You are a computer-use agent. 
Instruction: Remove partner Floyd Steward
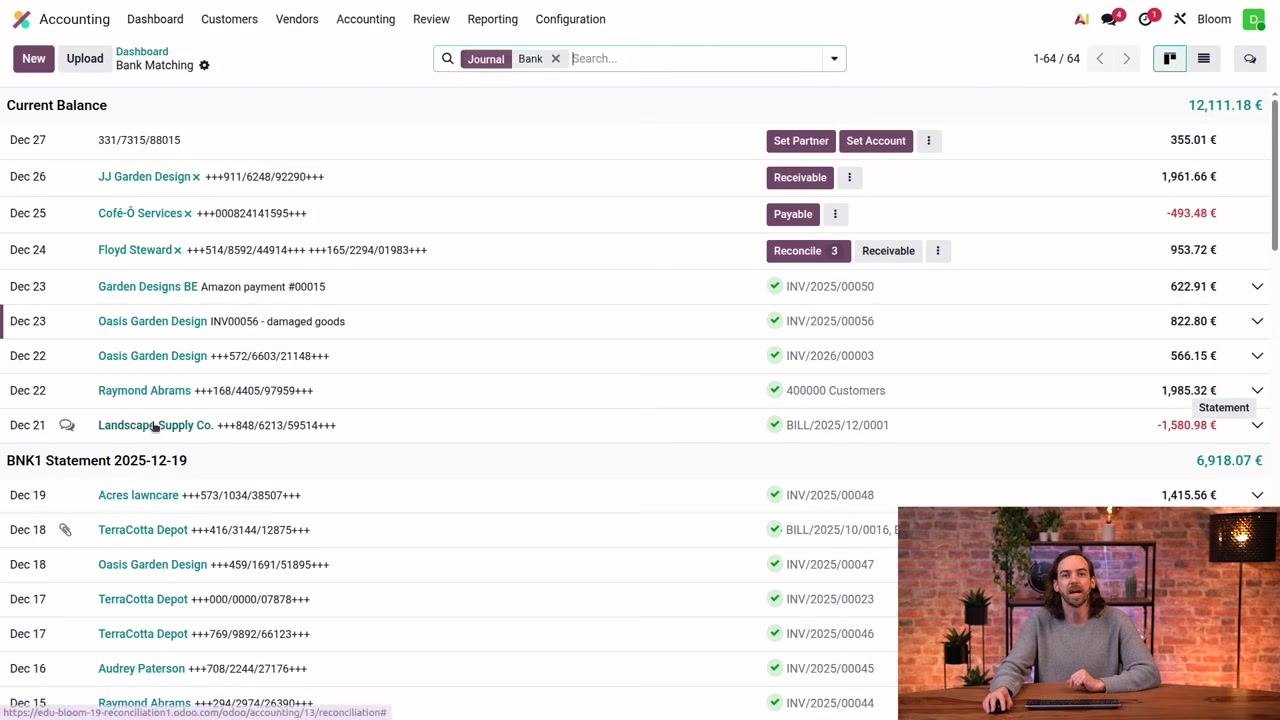(x=178, y=250)
